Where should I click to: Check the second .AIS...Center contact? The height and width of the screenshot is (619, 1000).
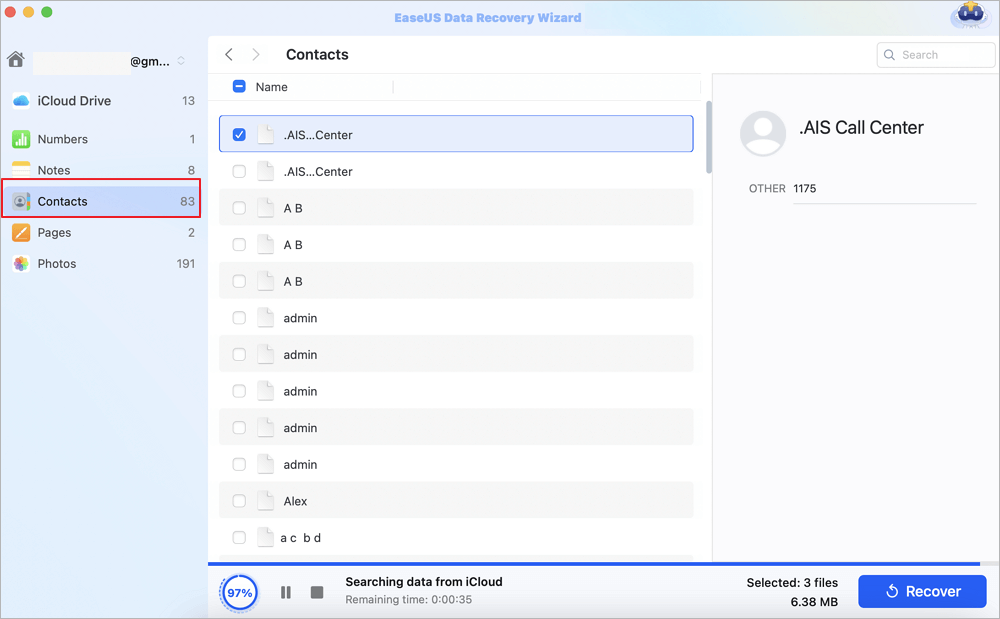239,171
